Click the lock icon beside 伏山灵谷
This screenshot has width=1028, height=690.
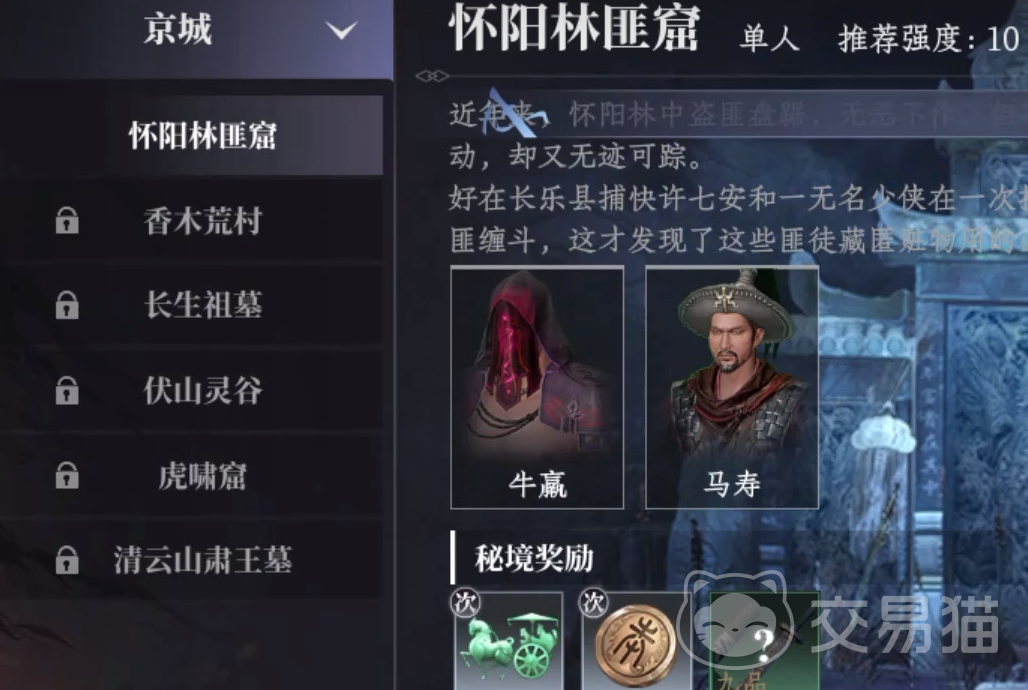(x=67, y=390)
